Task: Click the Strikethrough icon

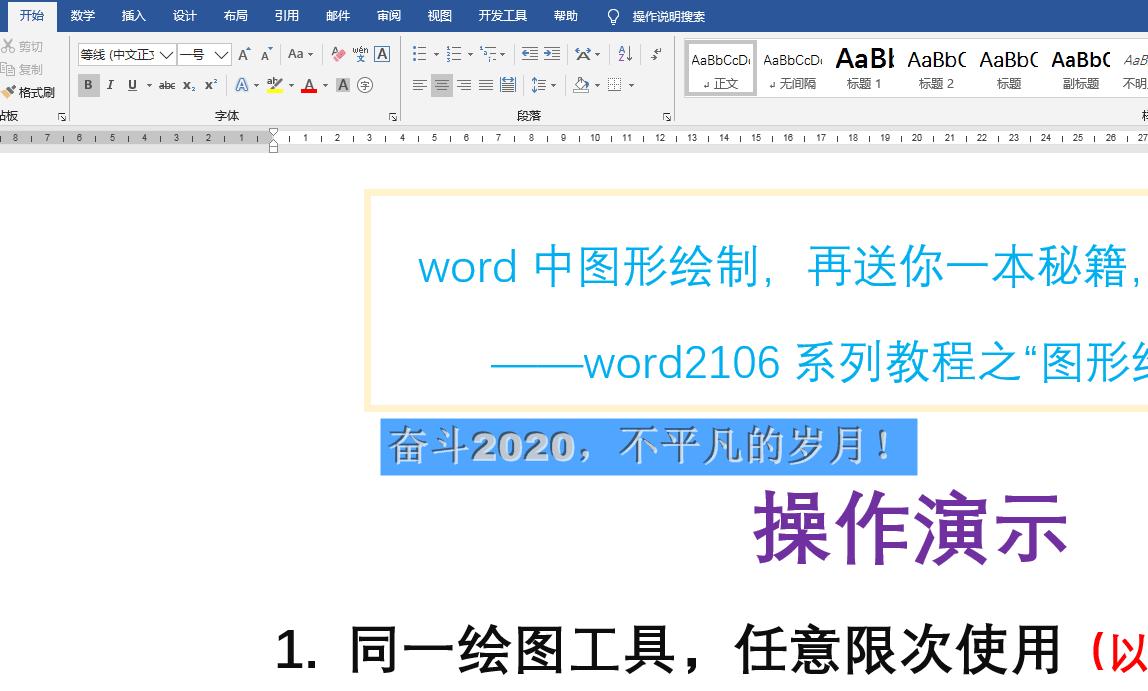Action: pyautogui.click(x=166, y=86)
